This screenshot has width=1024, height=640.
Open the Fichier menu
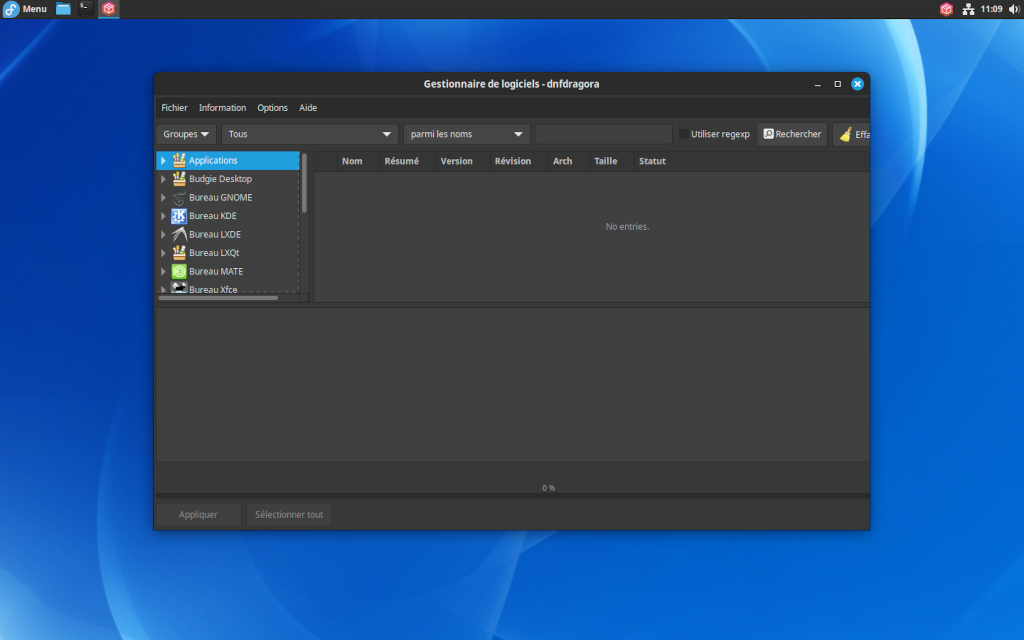[x=174, y=107]
